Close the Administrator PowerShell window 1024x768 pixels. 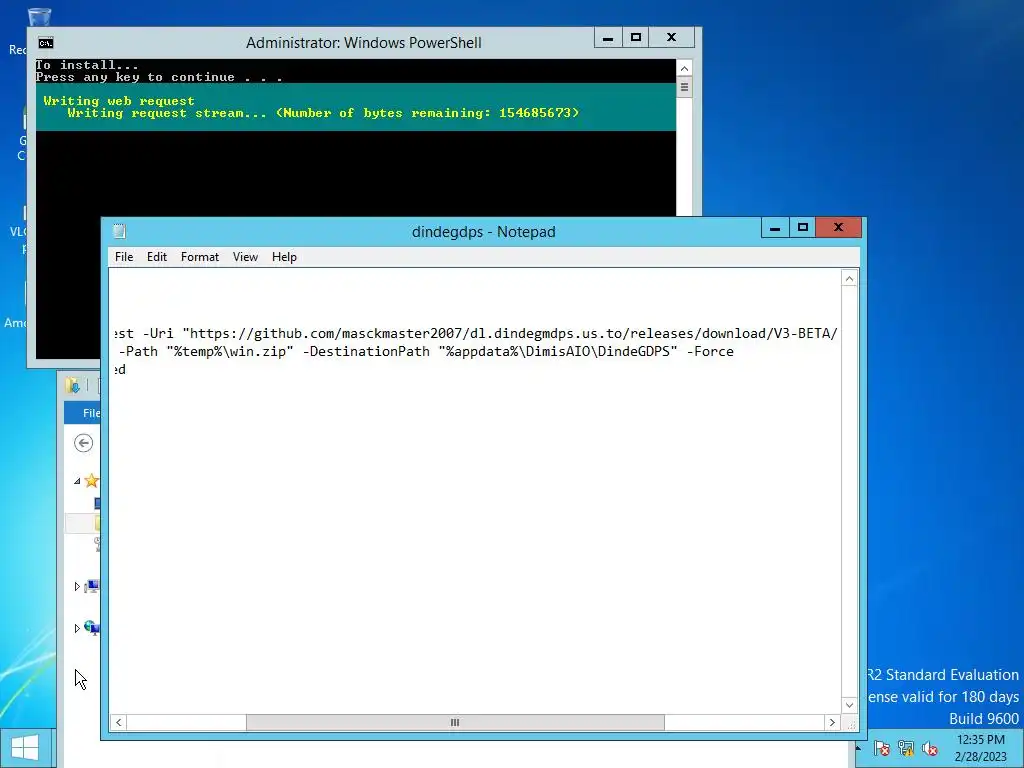click(671, 37)
